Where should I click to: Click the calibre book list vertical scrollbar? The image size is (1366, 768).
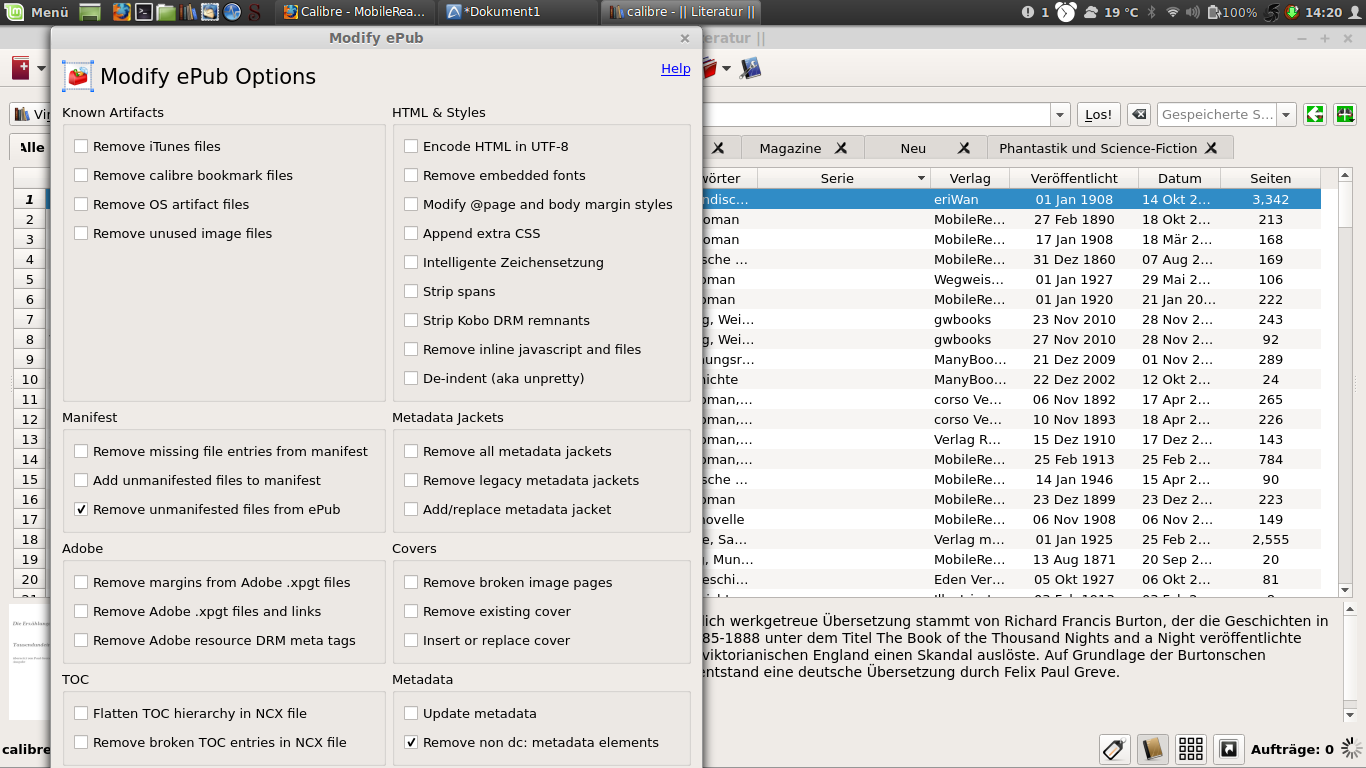click(1346, 381)
